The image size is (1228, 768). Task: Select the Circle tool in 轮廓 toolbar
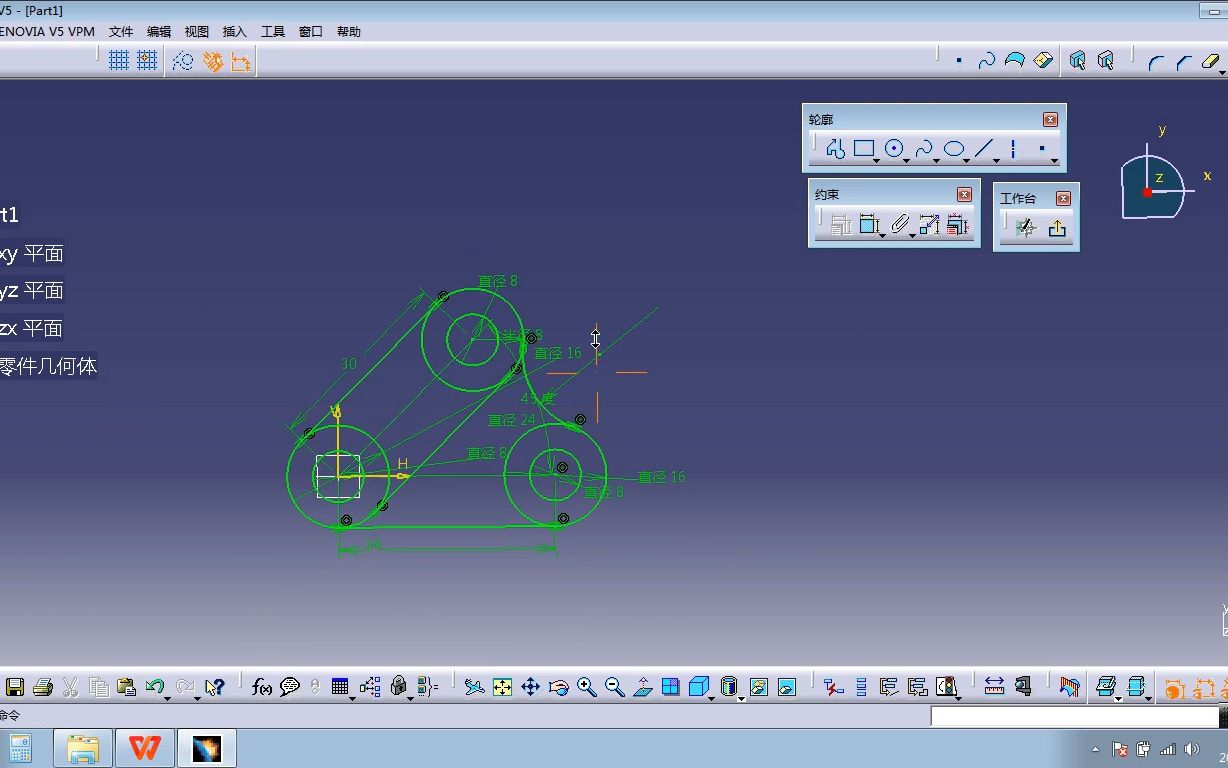coord(894,149)
